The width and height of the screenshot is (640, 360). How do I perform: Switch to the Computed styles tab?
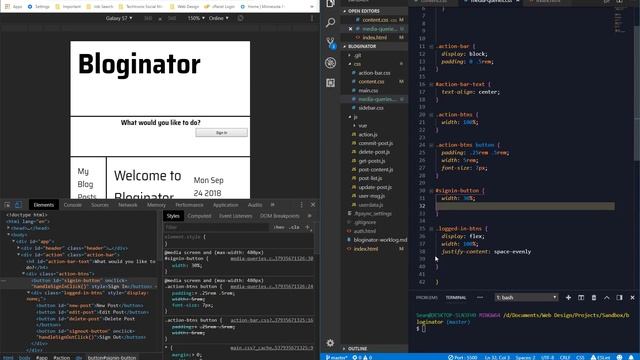(199, 216)
